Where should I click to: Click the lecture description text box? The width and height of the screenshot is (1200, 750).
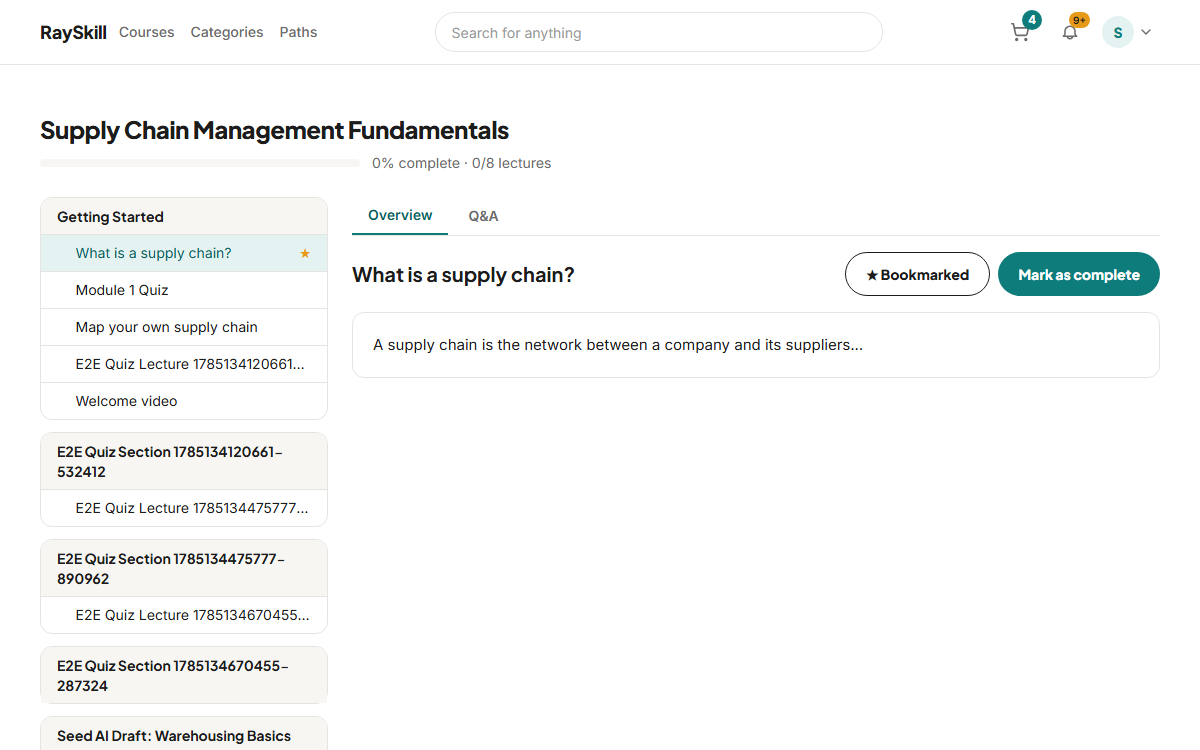[756, 345]
